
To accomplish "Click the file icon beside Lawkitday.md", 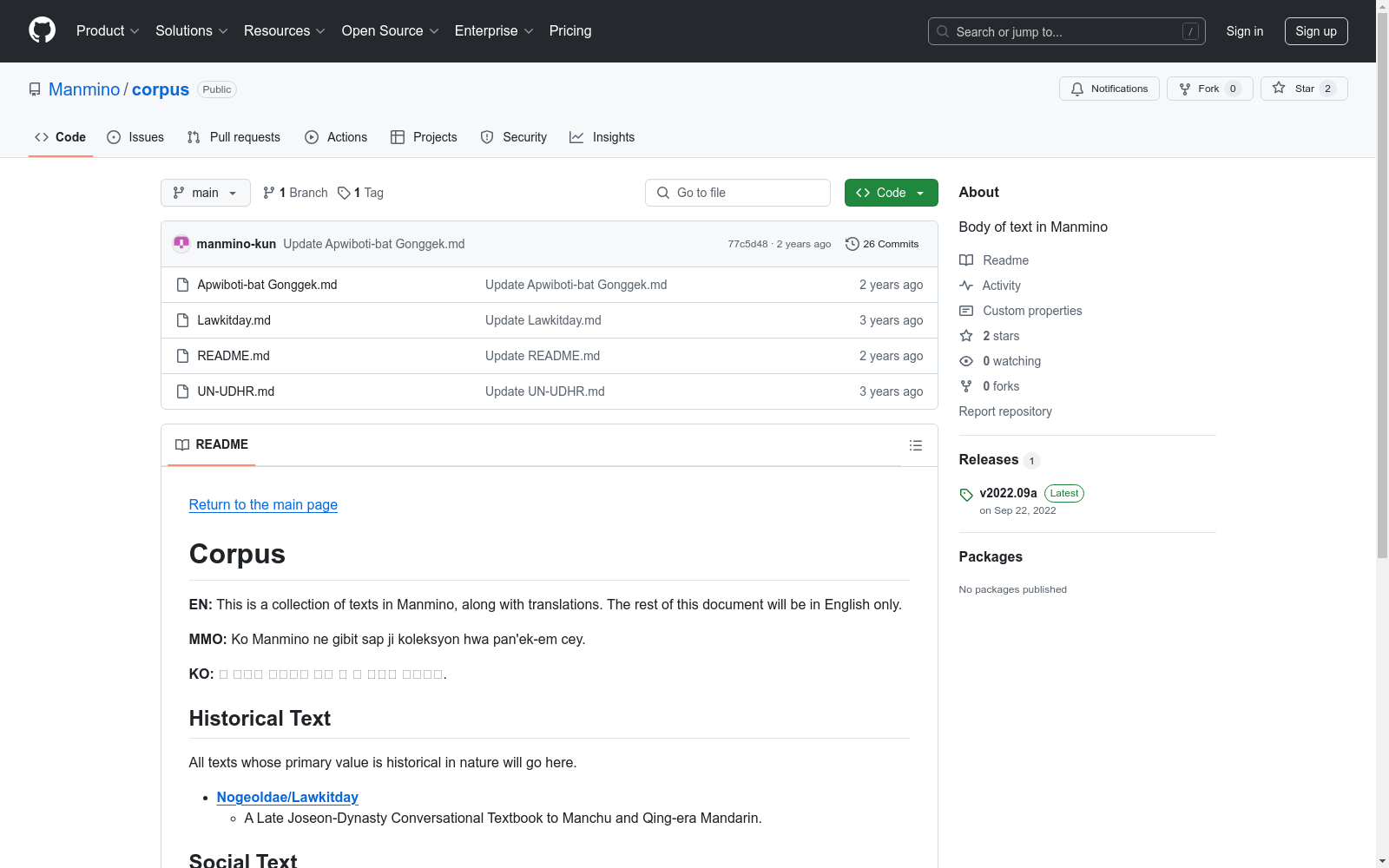I will point(182,320).
